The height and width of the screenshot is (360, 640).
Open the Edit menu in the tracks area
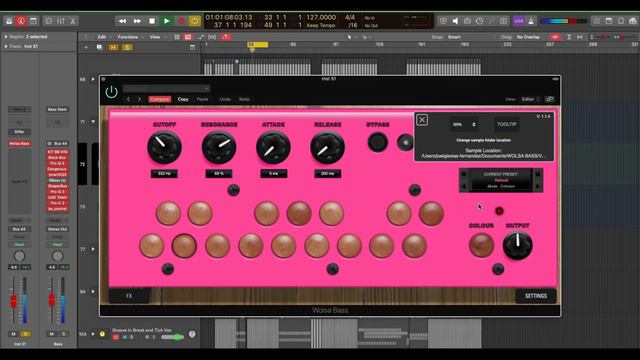coord(102,37)
